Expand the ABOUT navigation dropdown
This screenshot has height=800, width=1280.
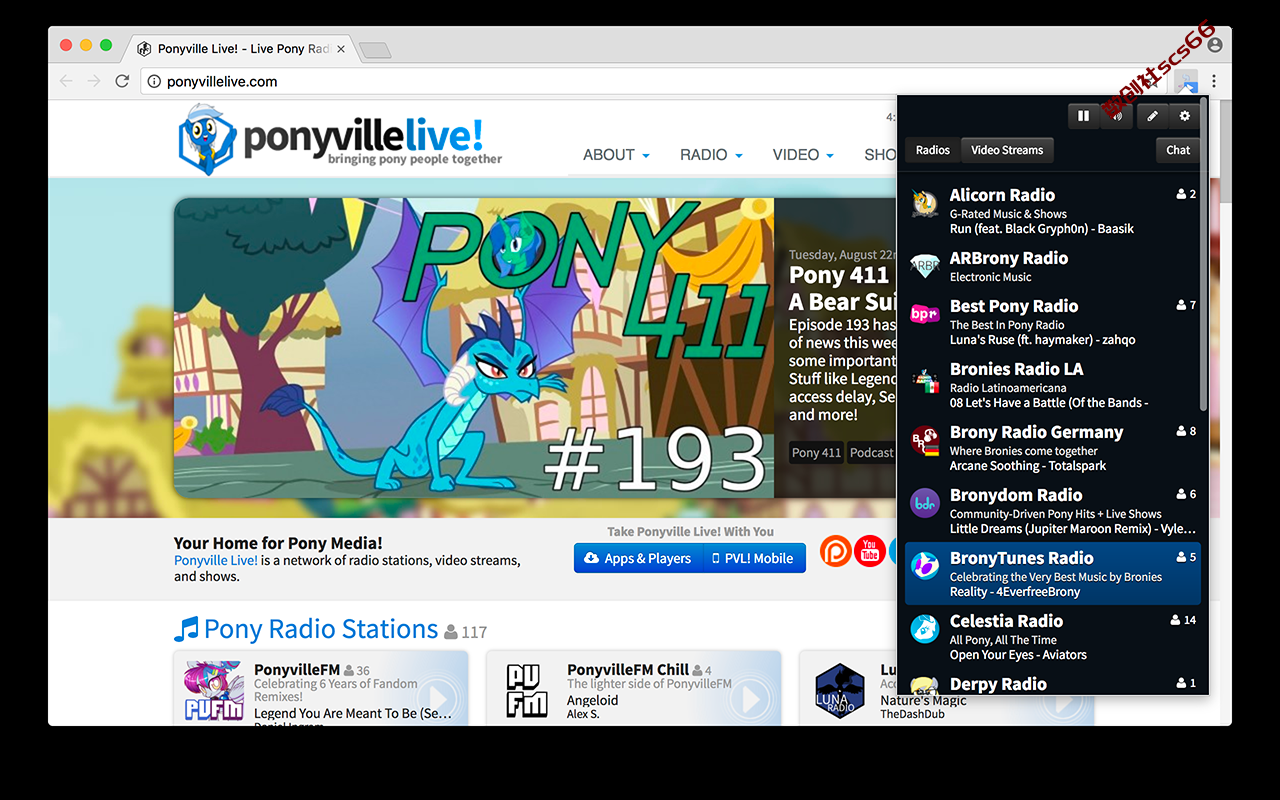pyautogui.click(x=616, y=155)
